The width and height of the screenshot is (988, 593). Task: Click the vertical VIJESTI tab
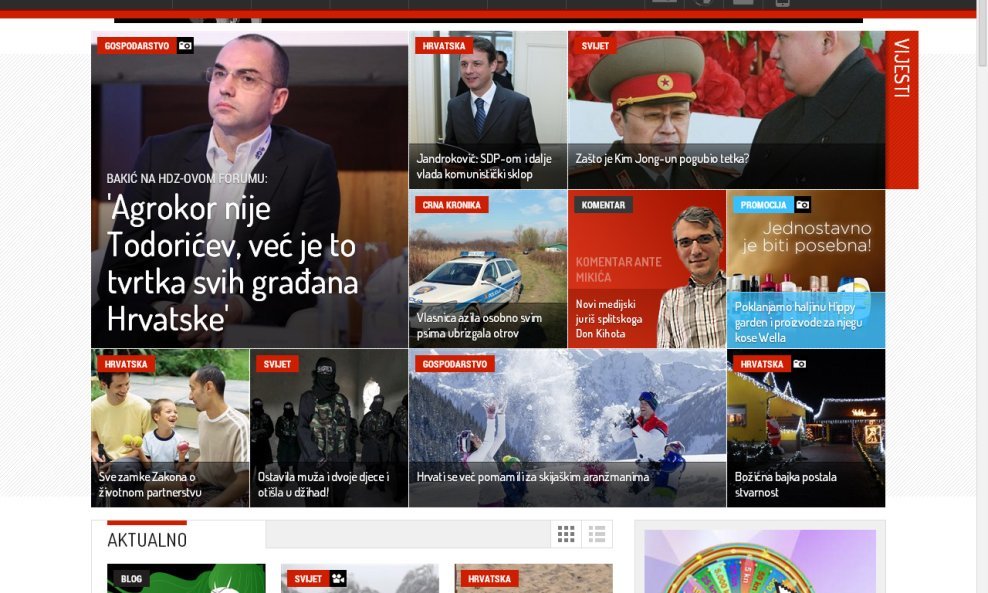tap(902, 110)
